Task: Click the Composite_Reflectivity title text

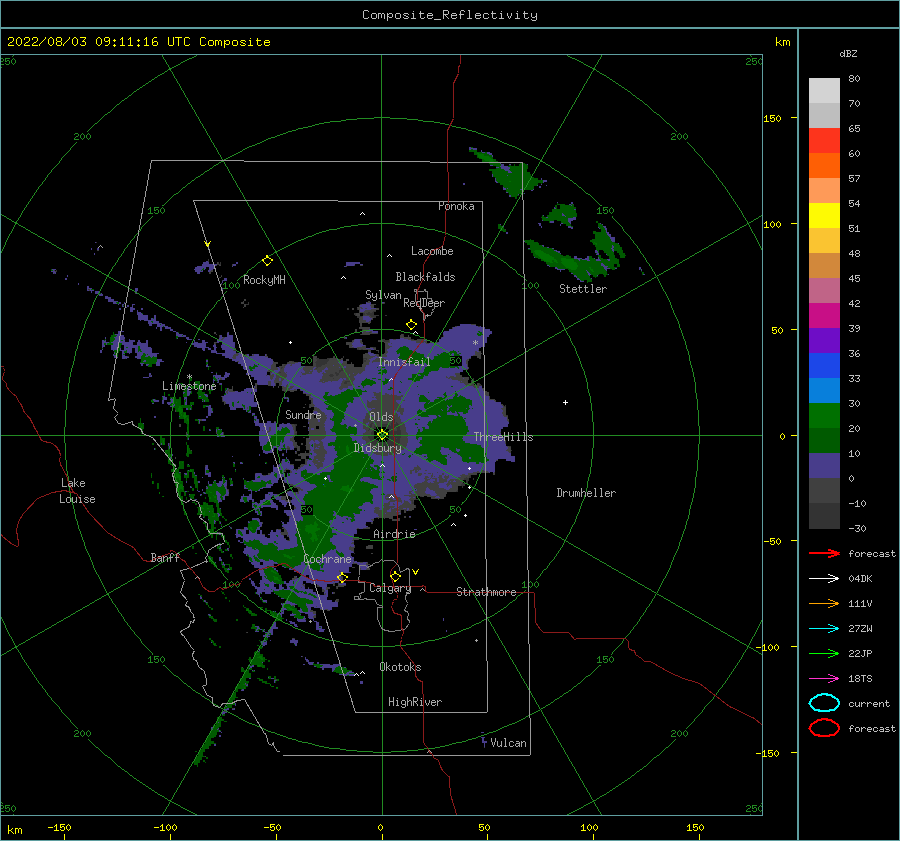Action: [450, 15]
